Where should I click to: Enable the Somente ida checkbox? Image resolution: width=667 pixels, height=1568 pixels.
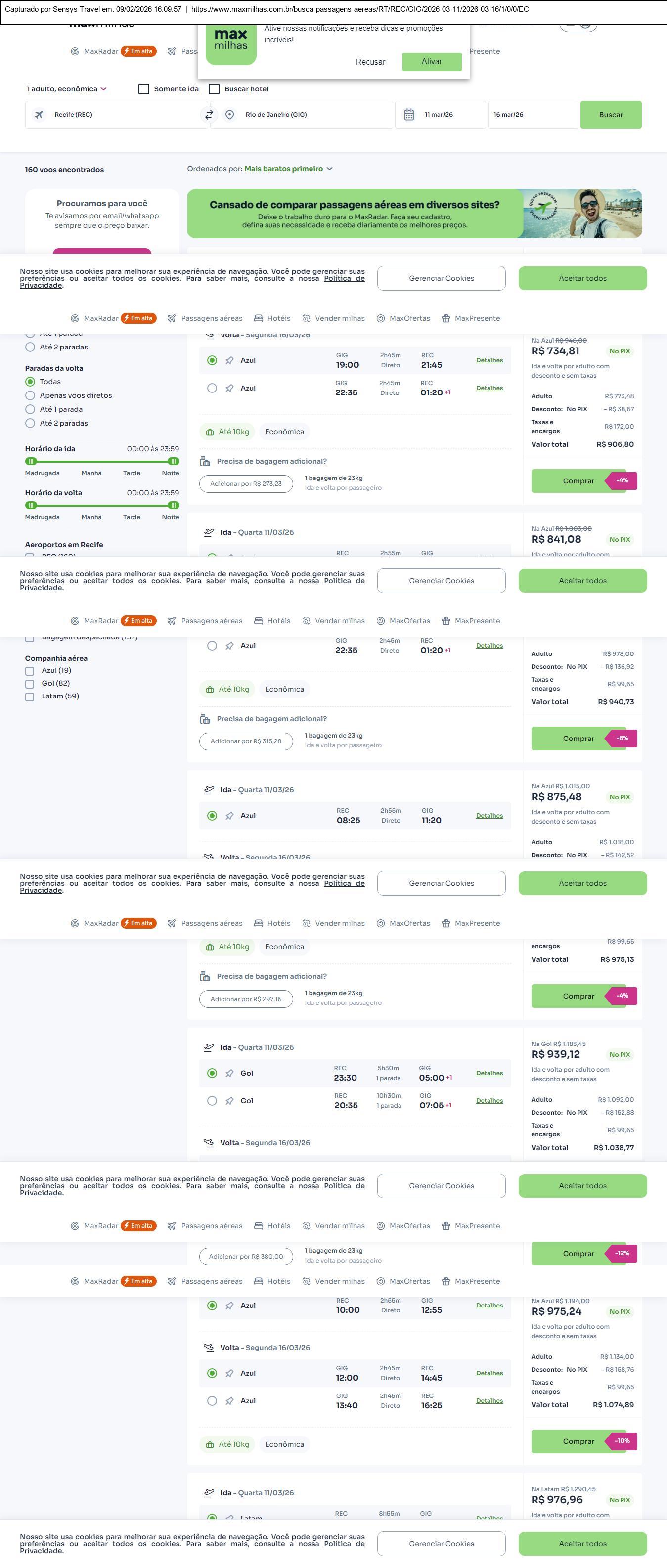point(144,89)
